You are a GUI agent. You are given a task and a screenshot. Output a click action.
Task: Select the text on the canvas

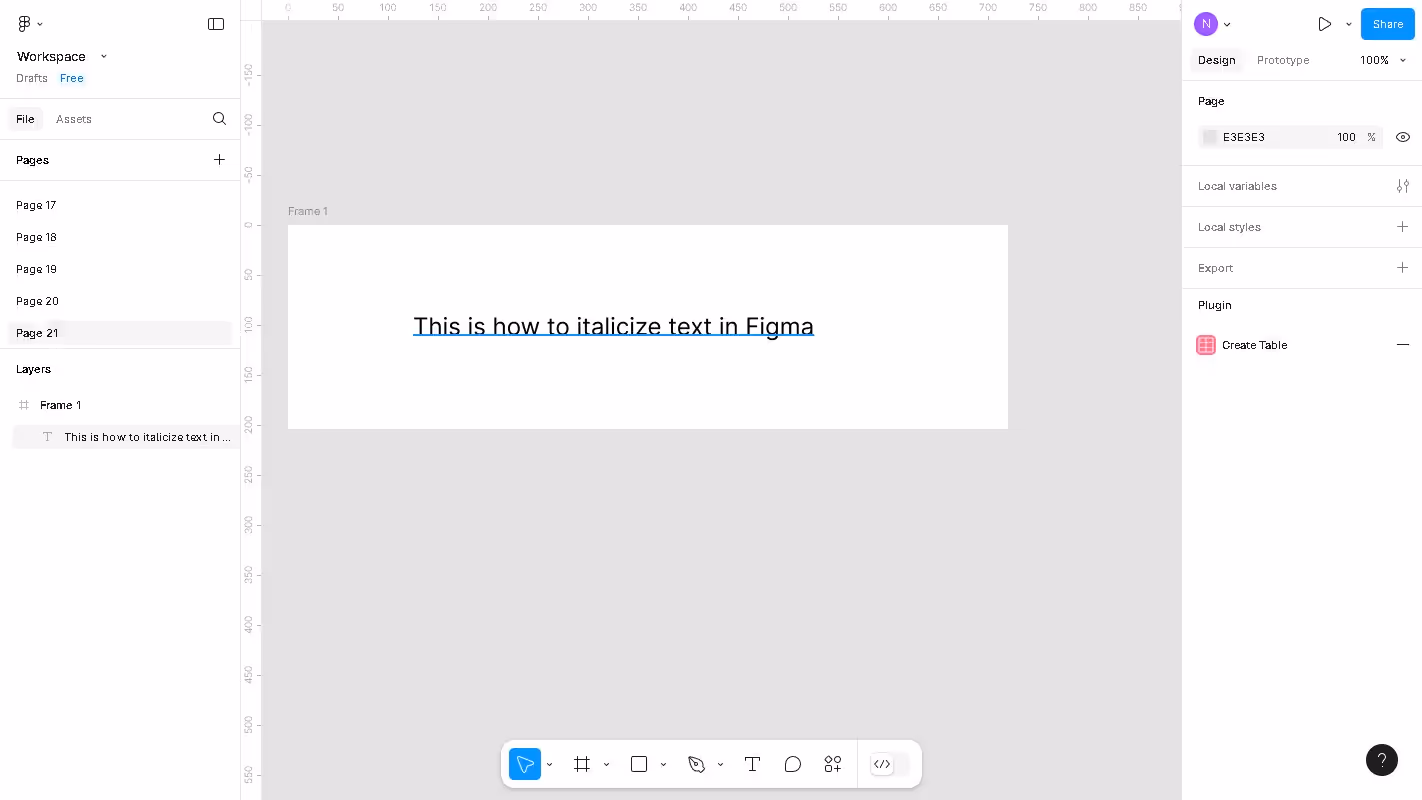[613, 326]
